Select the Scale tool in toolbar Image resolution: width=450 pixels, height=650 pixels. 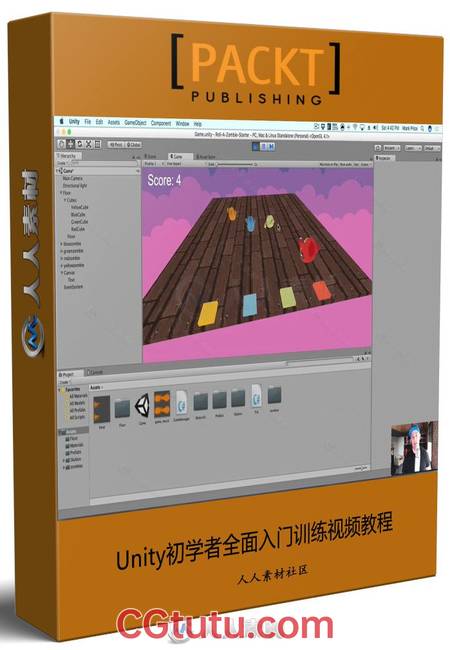89,145
